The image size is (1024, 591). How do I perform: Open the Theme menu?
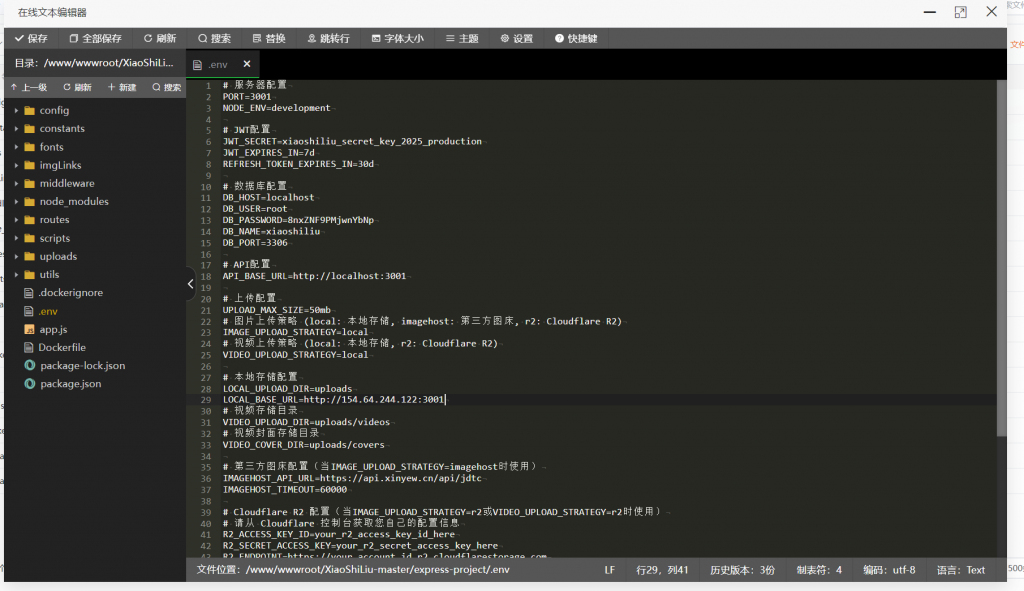(x=462, y=38)
